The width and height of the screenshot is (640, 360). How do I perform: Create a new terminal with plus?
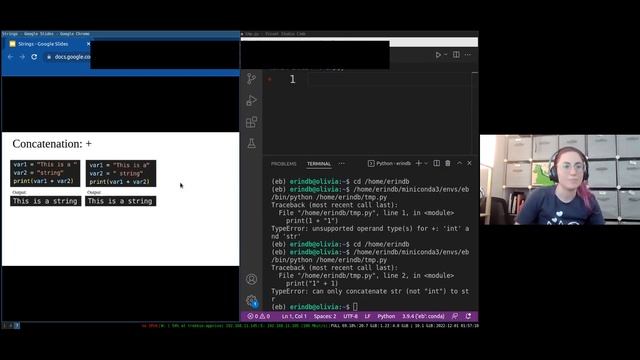click(x=418, y=163)
